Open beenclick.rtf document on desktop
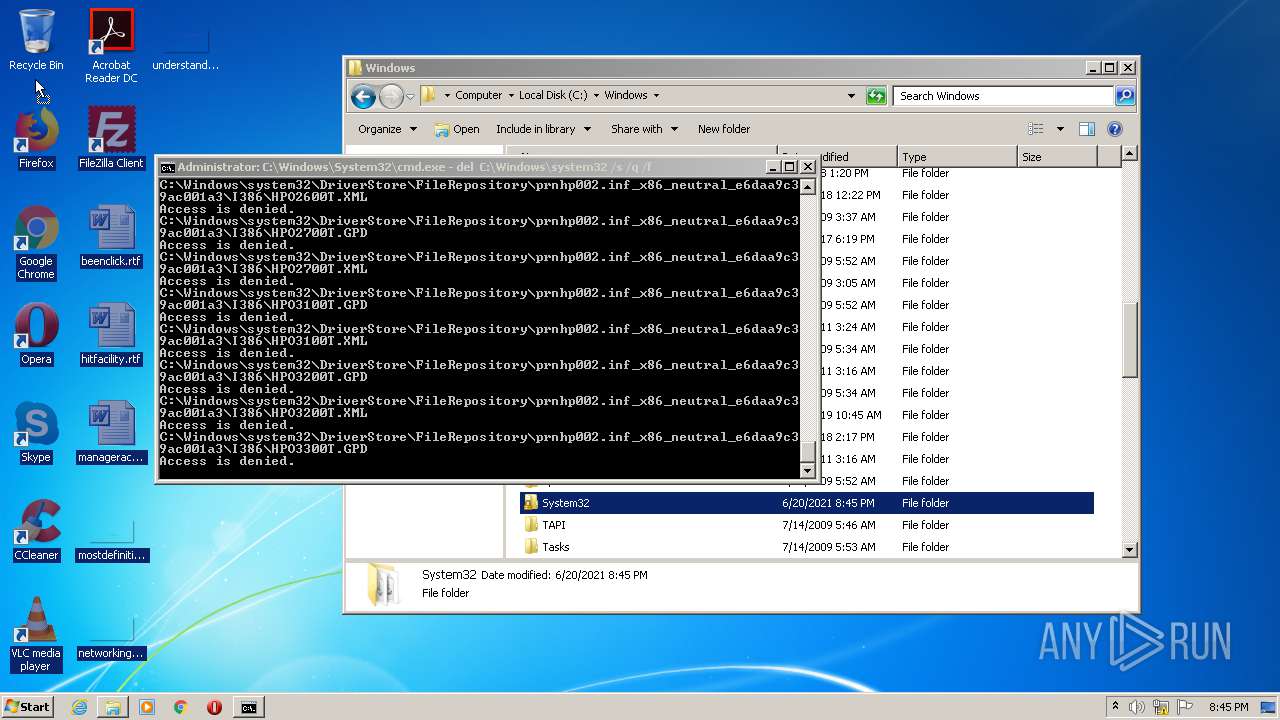1280x720 pixels. coord(111,236)
